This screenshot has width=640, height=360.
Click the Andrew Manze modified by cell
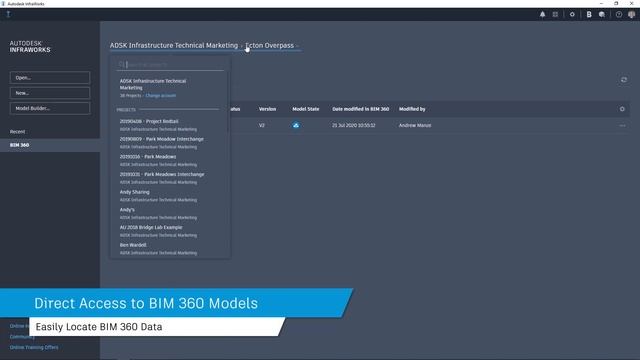[x=415, y=125]
